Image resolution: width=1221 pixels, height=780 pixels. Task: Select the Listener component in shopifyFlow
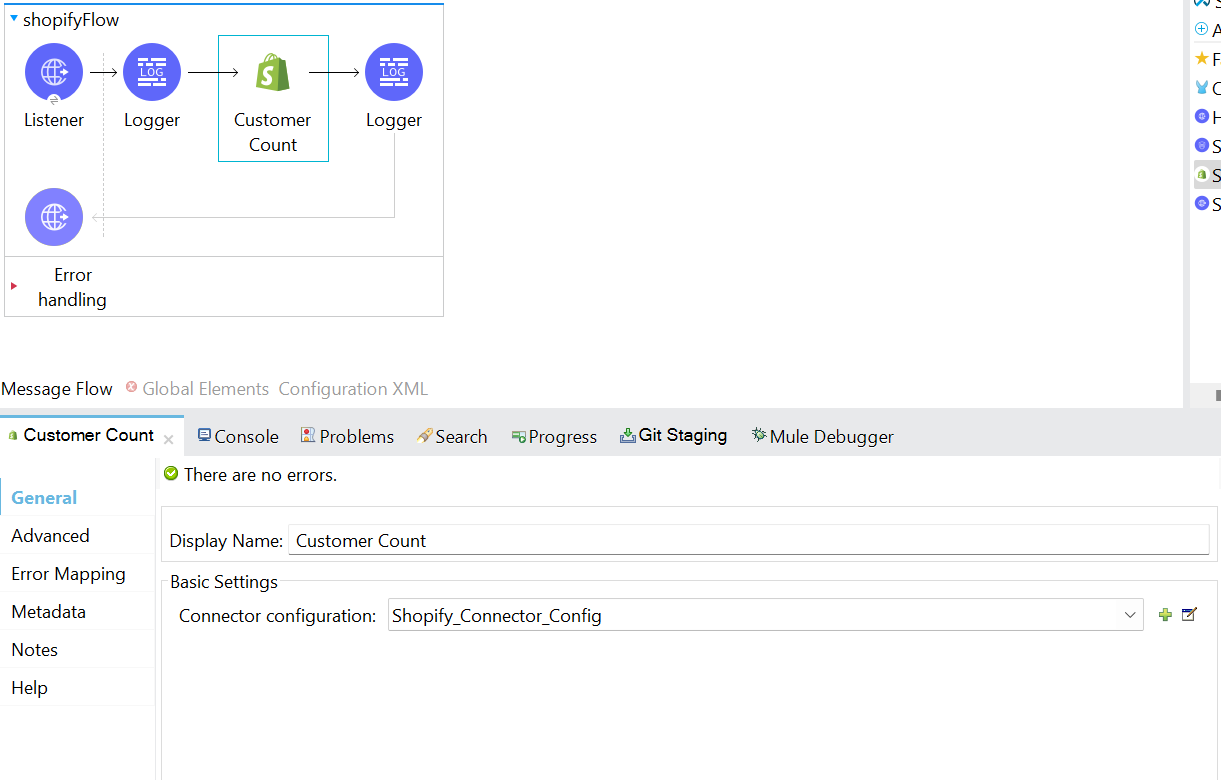tap(54, 72)
